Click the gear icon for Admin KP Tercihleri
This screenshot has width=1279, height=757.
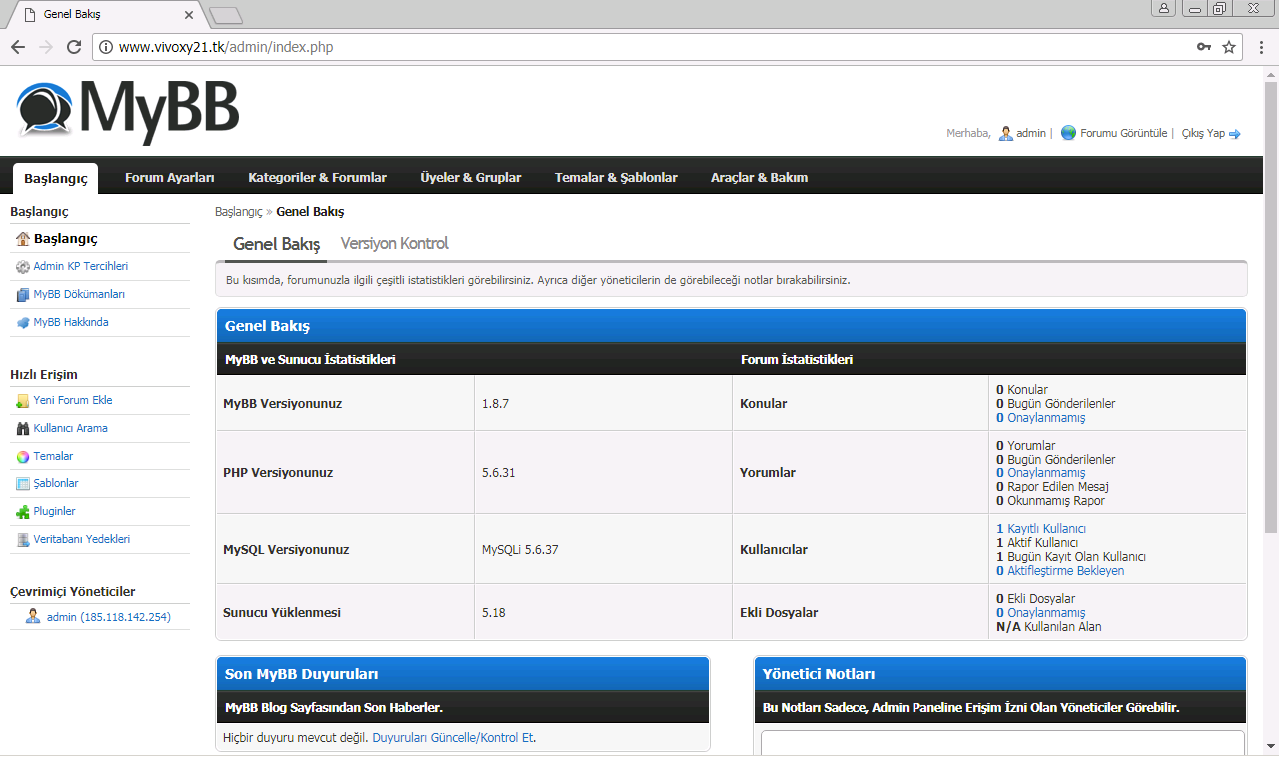pos(23,267)
